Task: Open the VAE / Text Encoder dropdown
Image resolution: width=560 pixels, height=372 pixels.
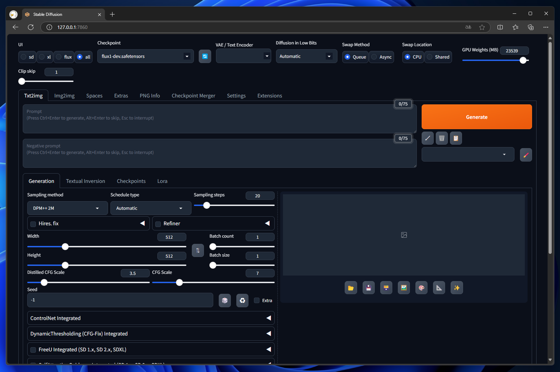Action: 243,56
